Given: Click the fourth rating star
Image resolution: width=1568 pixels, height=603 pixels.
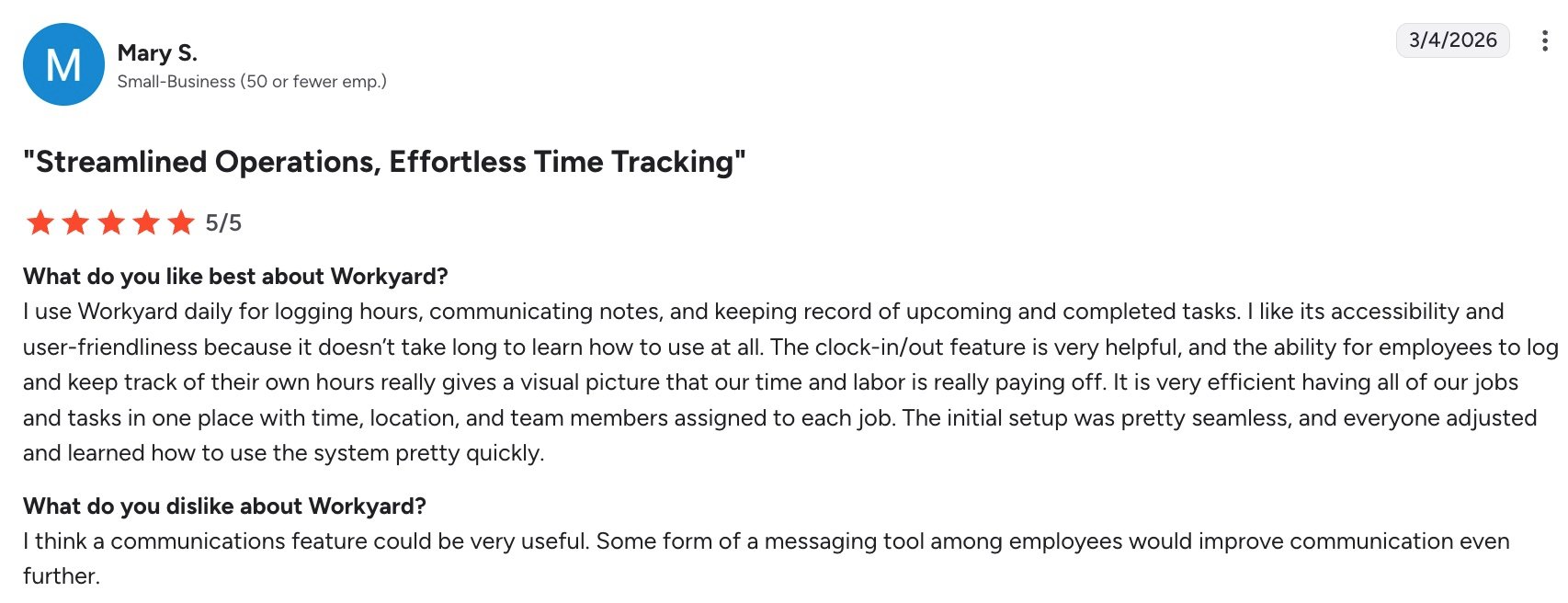Looking at the screenshot, I should click(146, 222).
